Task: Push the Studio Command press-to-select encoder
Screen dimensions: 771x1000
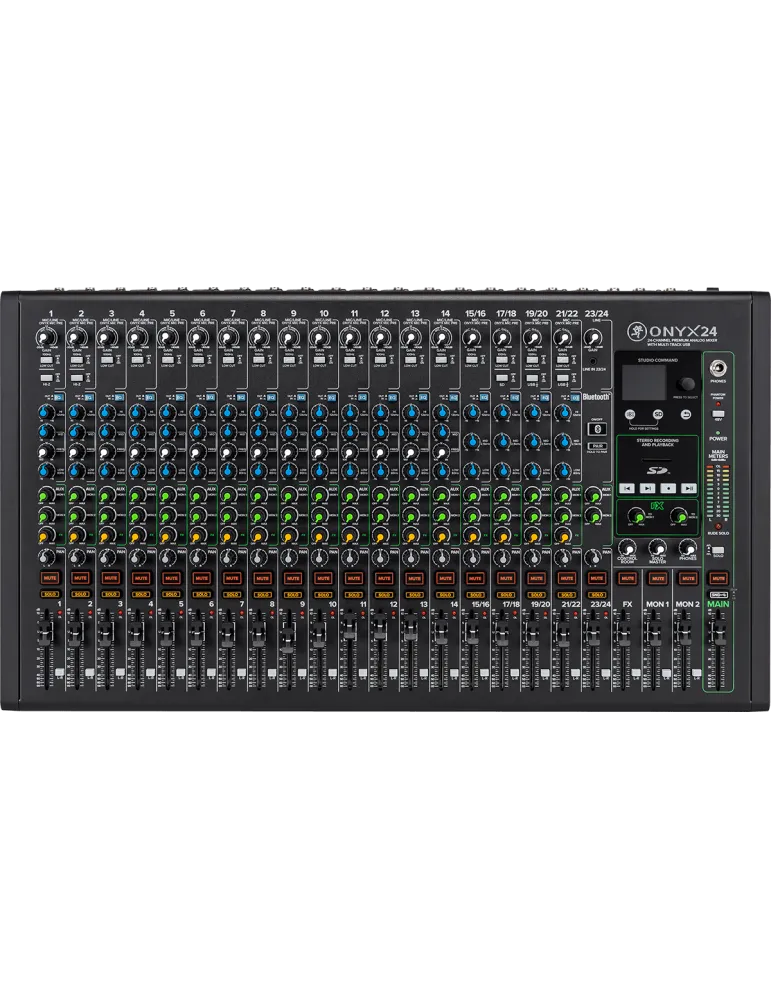Action: tap(686, 384)
